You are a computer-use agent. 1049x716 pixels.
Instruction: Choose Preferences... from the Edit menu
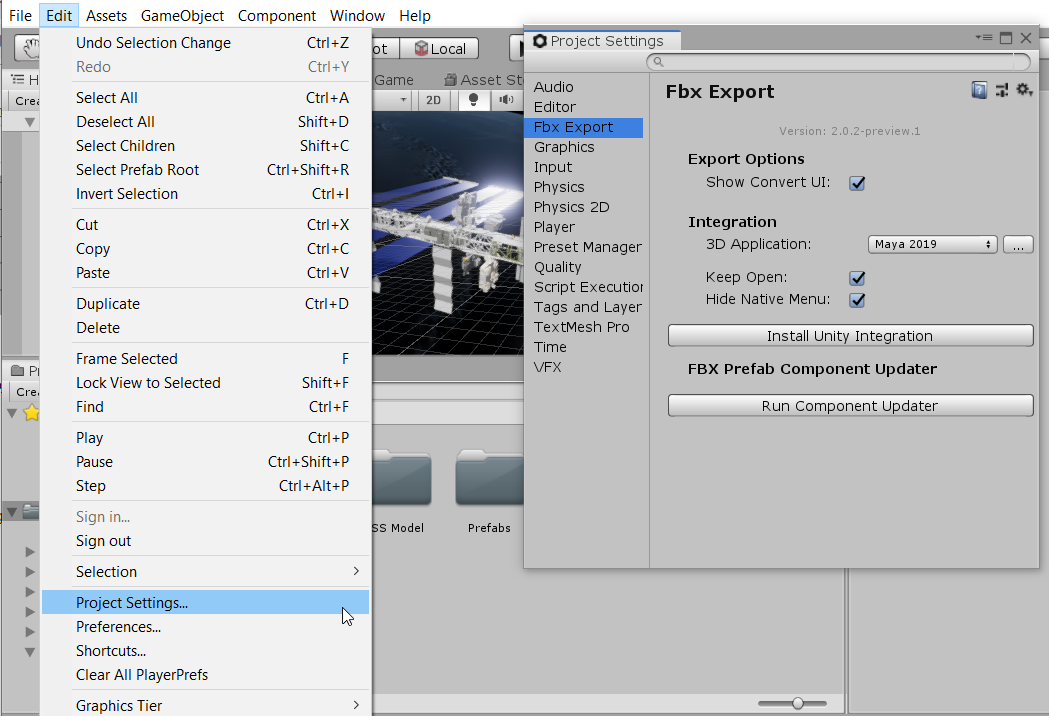[x=118, y=627]
